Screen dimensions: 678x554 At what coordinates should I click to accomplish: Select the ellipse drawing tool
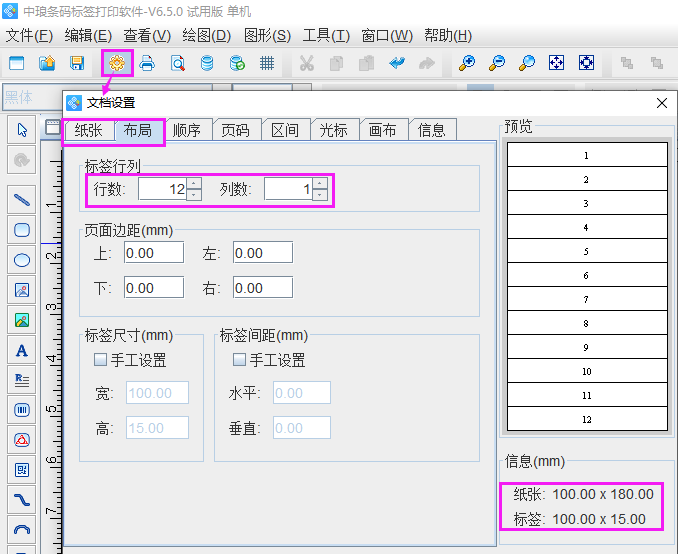coord(22,260)
